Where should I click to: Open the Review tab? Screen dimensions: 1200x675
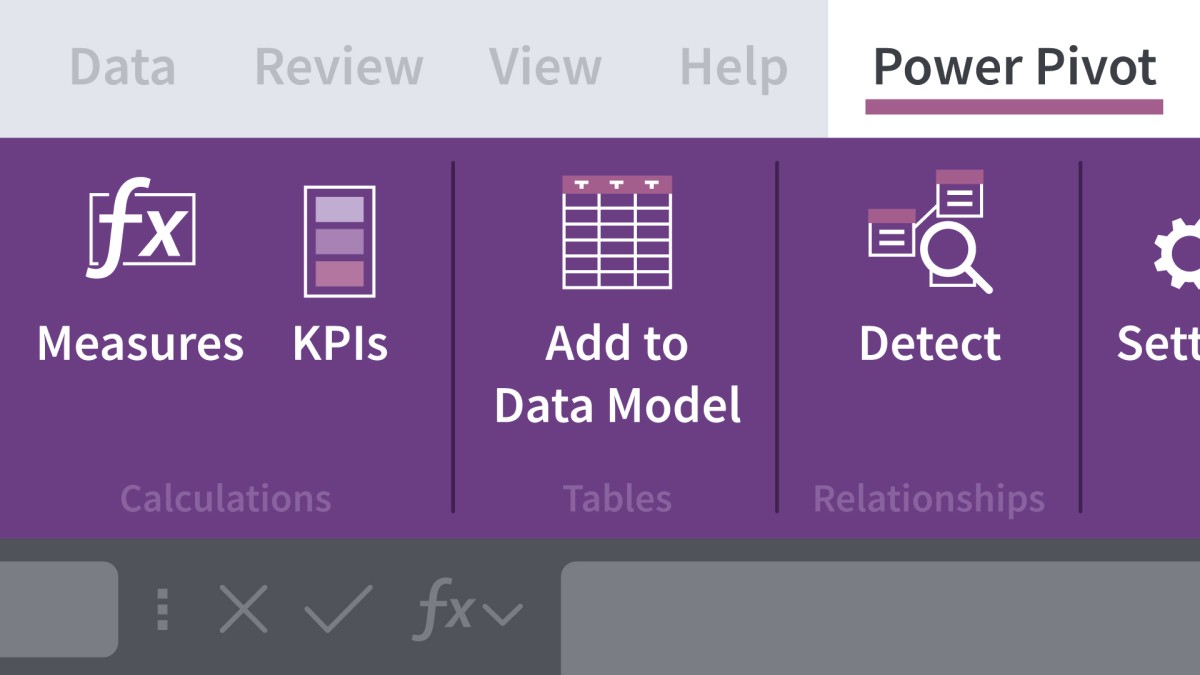(339, 68)
